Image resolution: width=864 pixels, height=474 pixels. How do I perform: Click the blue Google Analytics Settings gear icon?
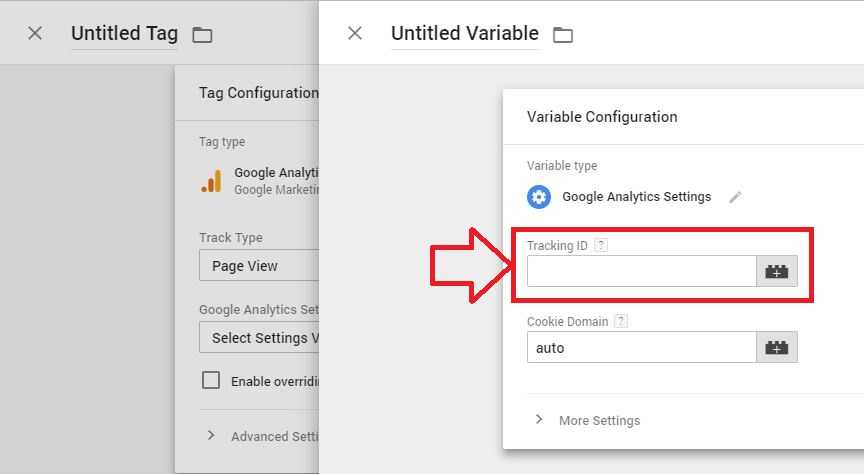pyautogui.click(x=539, y=197)
